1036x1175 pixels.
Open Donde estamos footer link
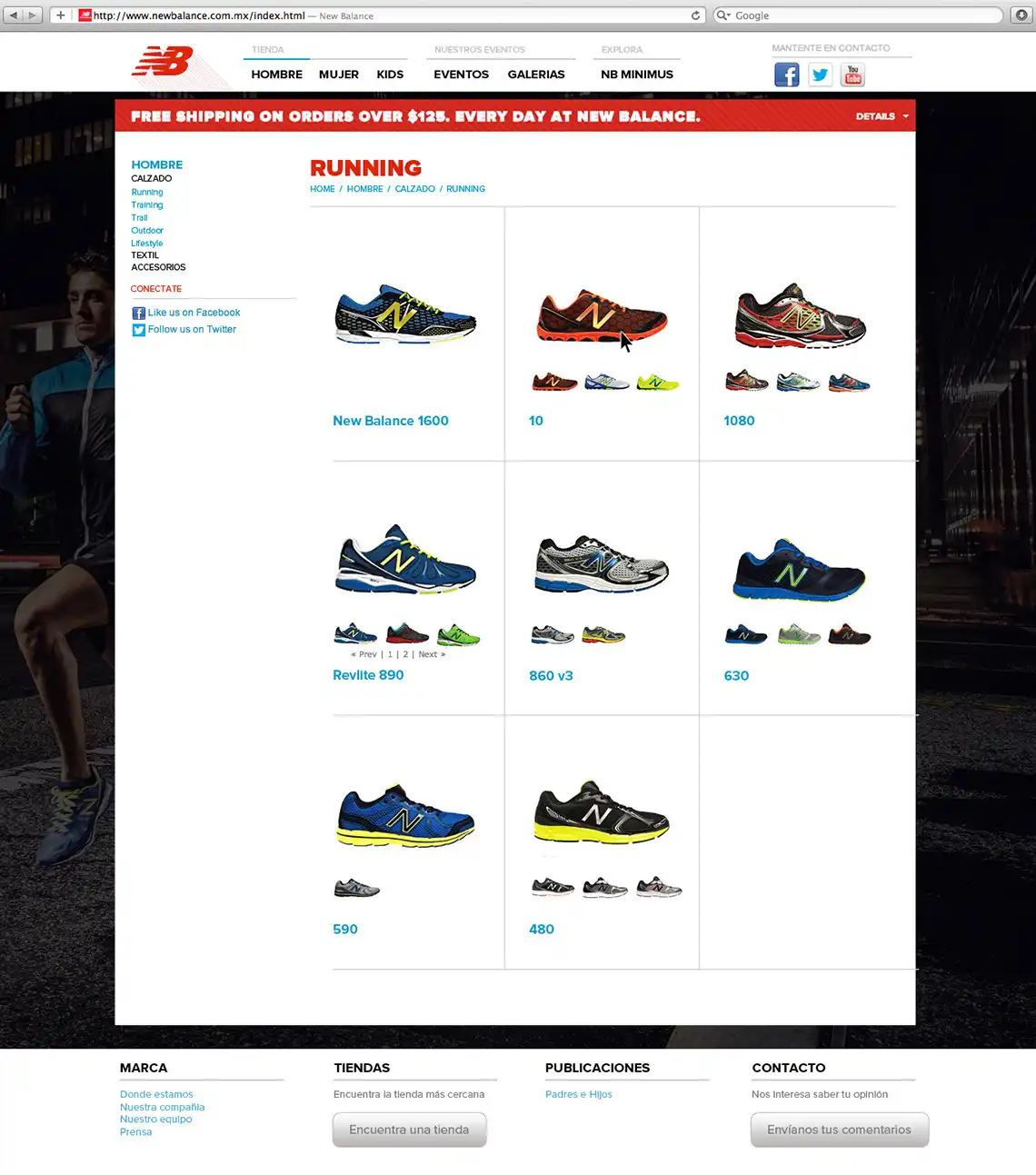156,1094
